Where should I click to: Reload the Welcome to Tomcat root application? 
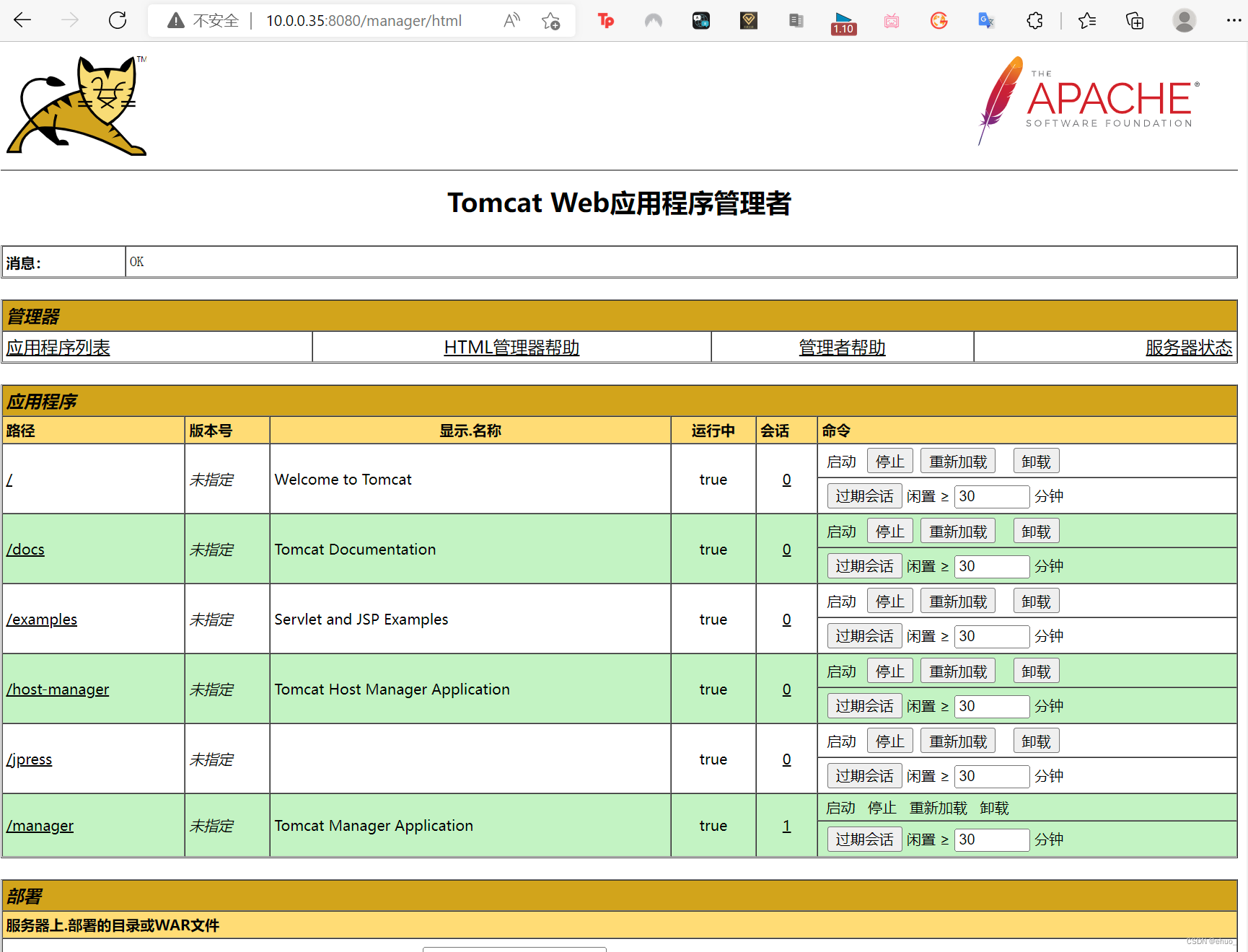click(x=957, y=462)
